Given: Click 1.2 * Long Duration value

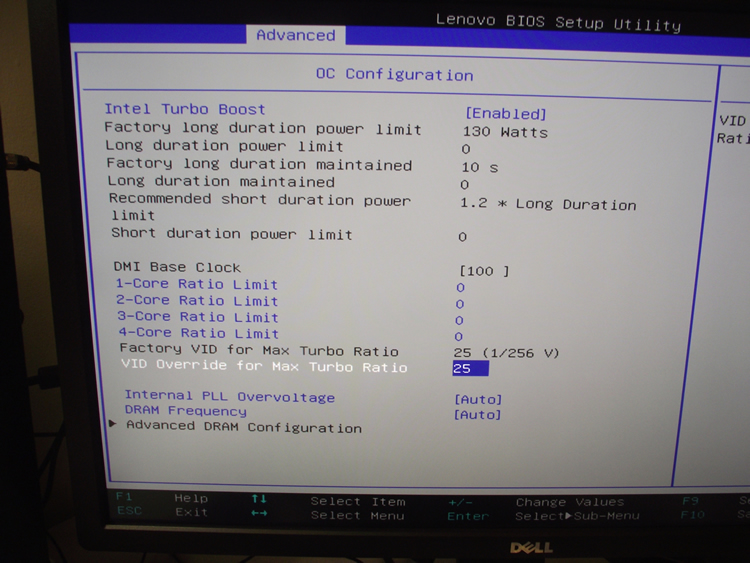Looking at the screenshot, I should tap(548, 204).
